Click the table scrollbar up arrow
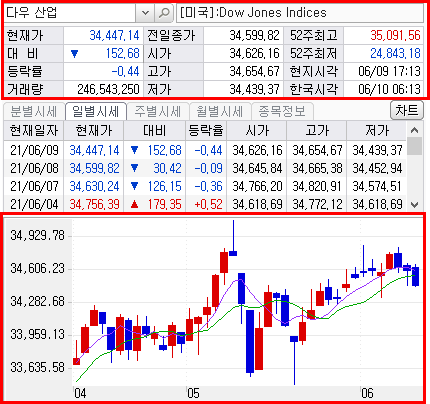 414,130
